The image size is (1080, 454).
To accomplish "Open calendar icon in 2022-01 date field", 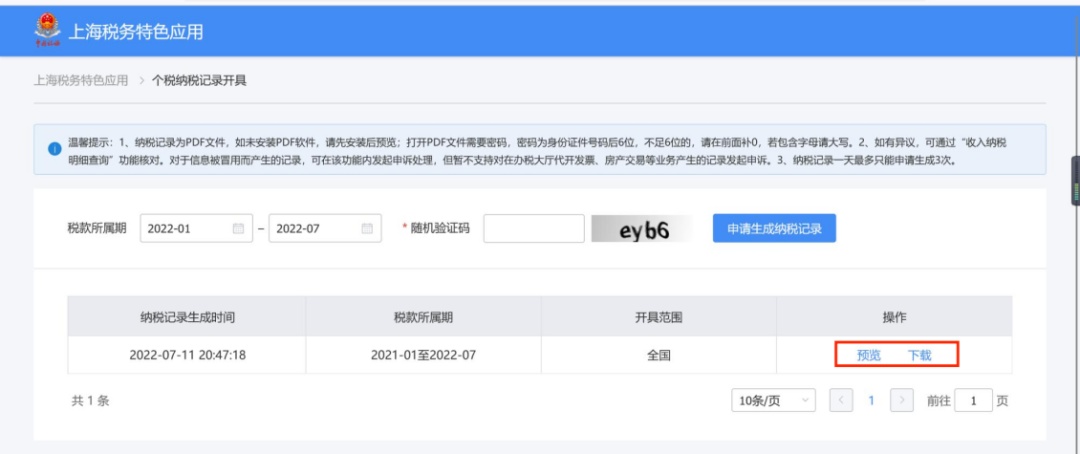I will pyautogui.click(x=238, y=229).
